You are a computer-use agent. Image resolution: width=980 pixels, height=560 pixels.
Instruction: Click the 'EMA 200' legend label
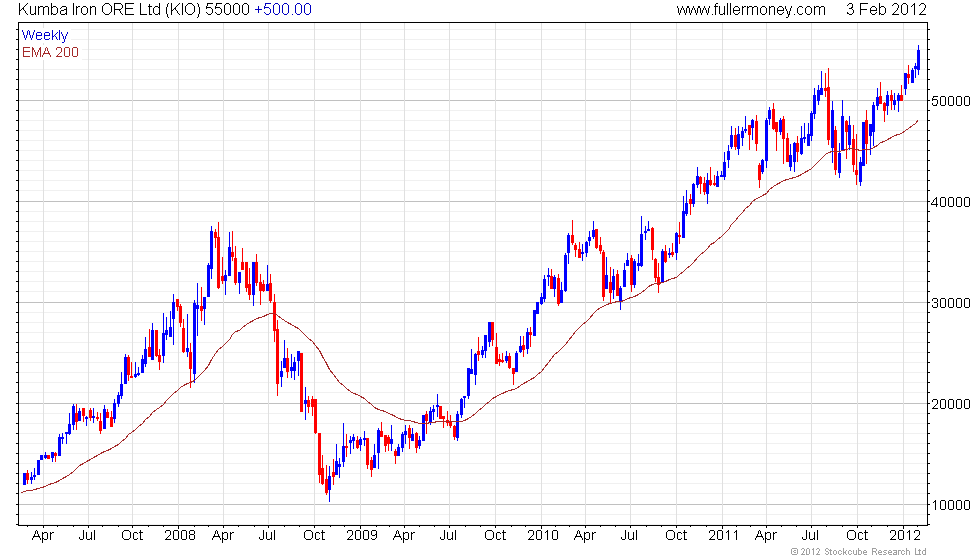50,52
